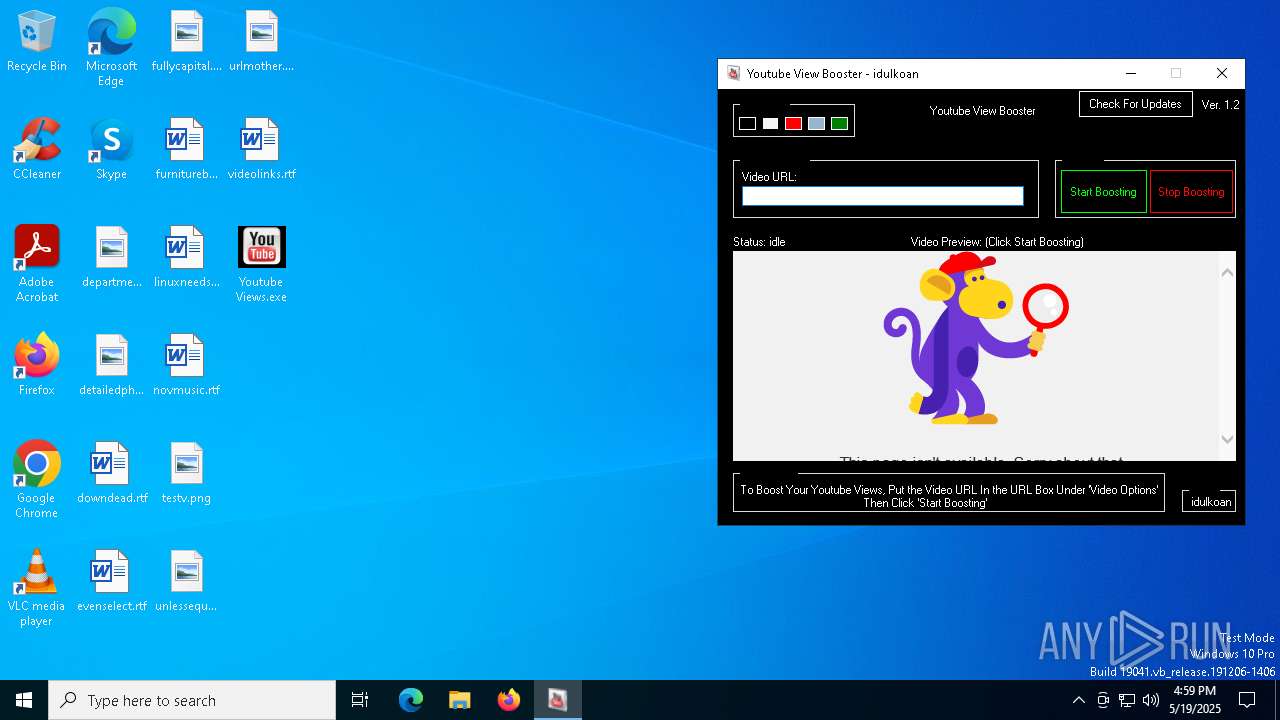1280x720 pixels.
Task: Open the CCleaner desktop shortcut
Action: (x=37, y=149)
